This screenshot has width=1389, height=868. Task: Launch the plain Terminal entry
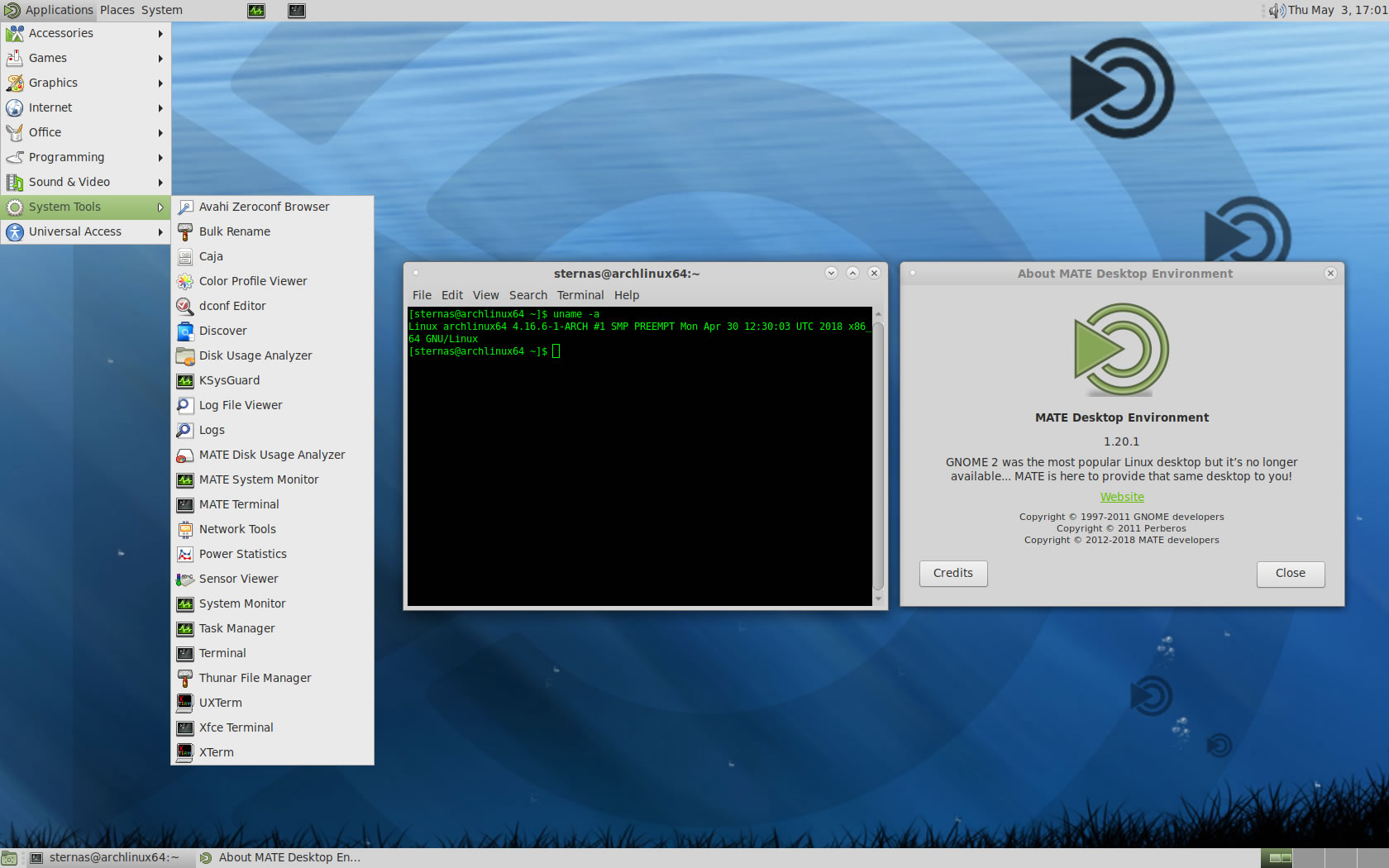pyautogui.click(x=272, y=653)
